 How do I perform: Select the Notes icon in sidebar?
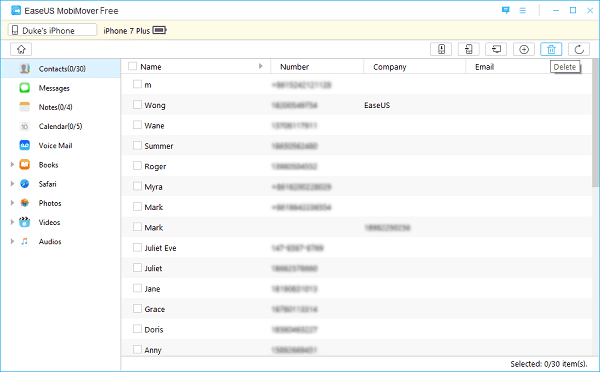pos(25,107)
